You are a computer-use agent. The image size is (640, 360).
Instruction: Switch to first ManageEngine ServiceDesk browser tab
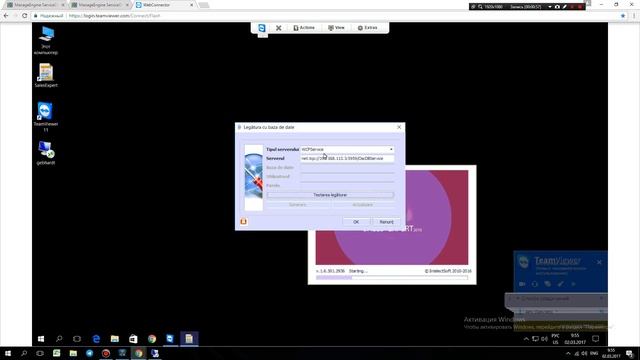click(x=35, y=5)
